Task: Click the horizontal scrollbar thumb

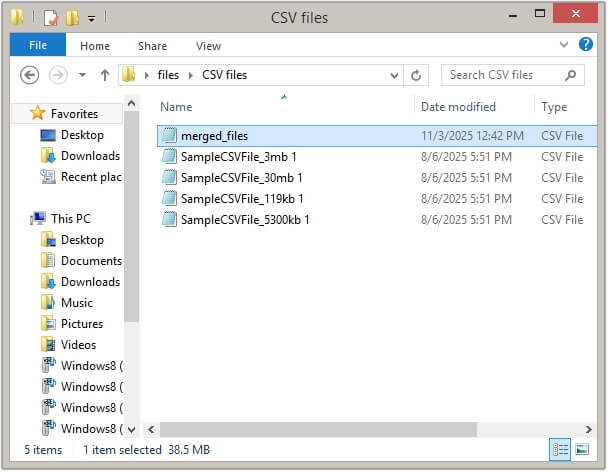Action: coord(318,429)
